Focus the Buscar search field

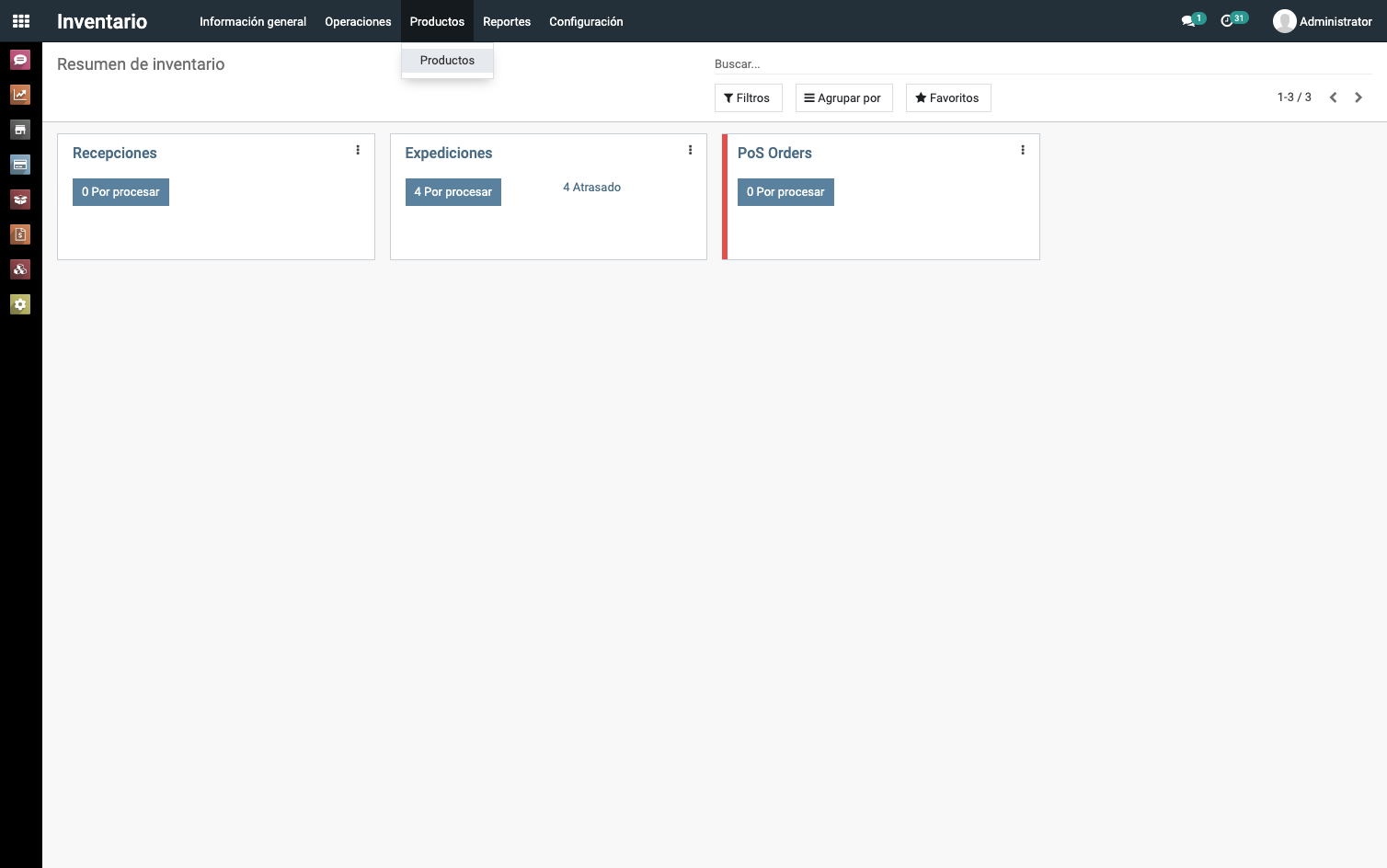pos(1043,64)
